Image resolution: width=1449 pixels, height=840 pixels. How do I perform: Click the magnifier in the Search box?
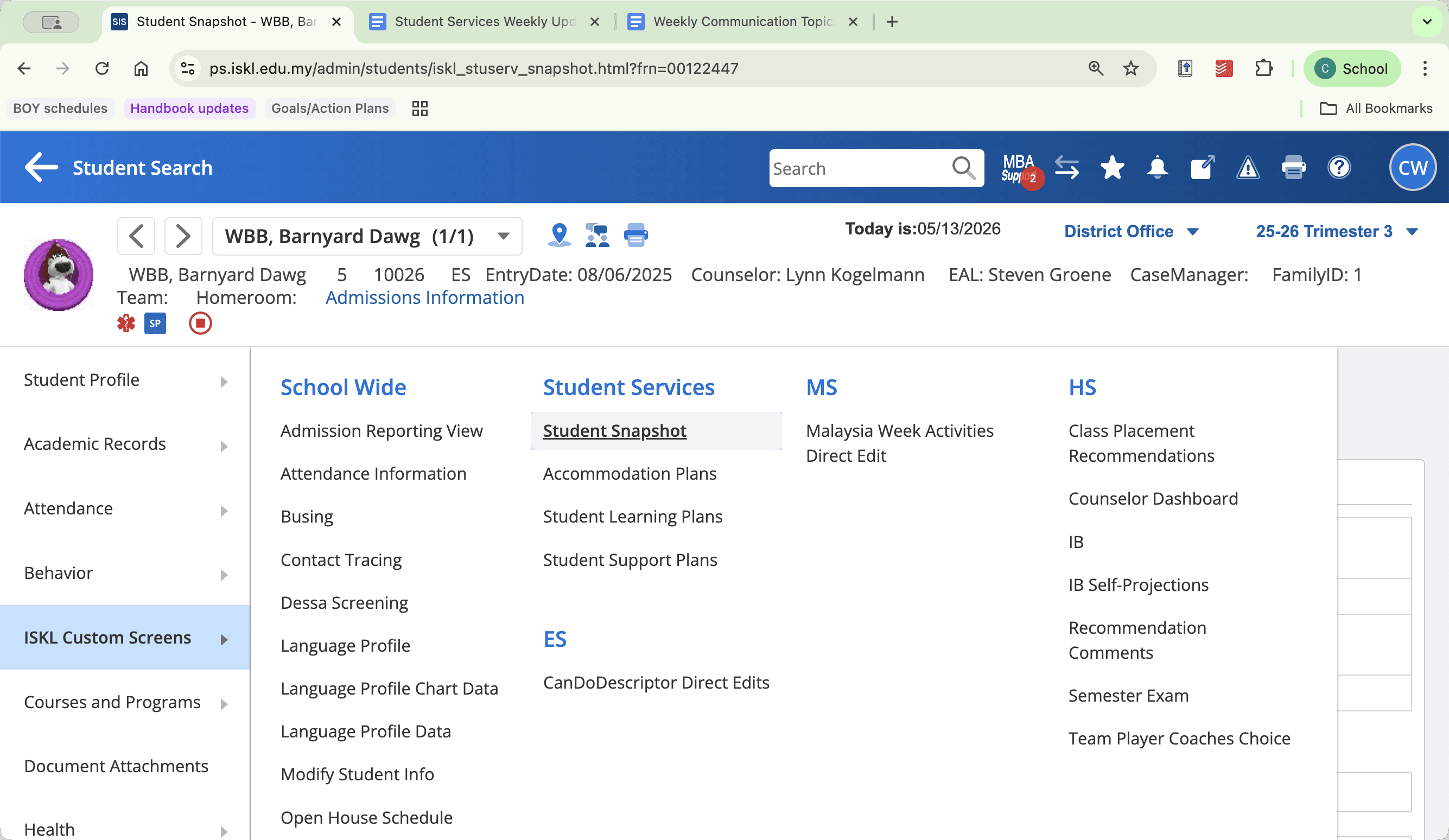point(963,168)
